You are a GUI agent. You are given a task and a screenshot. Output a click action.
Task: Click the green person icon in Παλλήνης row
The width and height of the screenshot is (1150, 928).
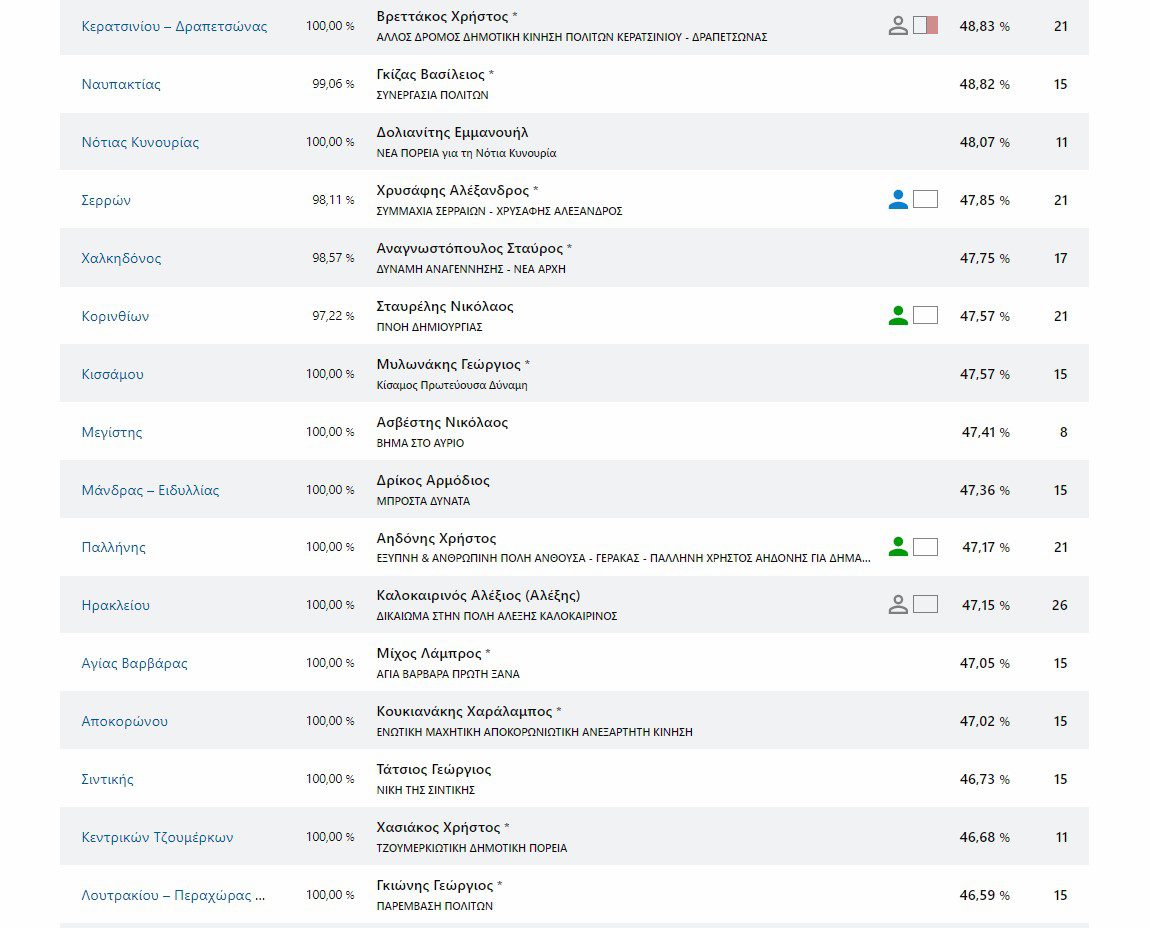coord(898,547)
